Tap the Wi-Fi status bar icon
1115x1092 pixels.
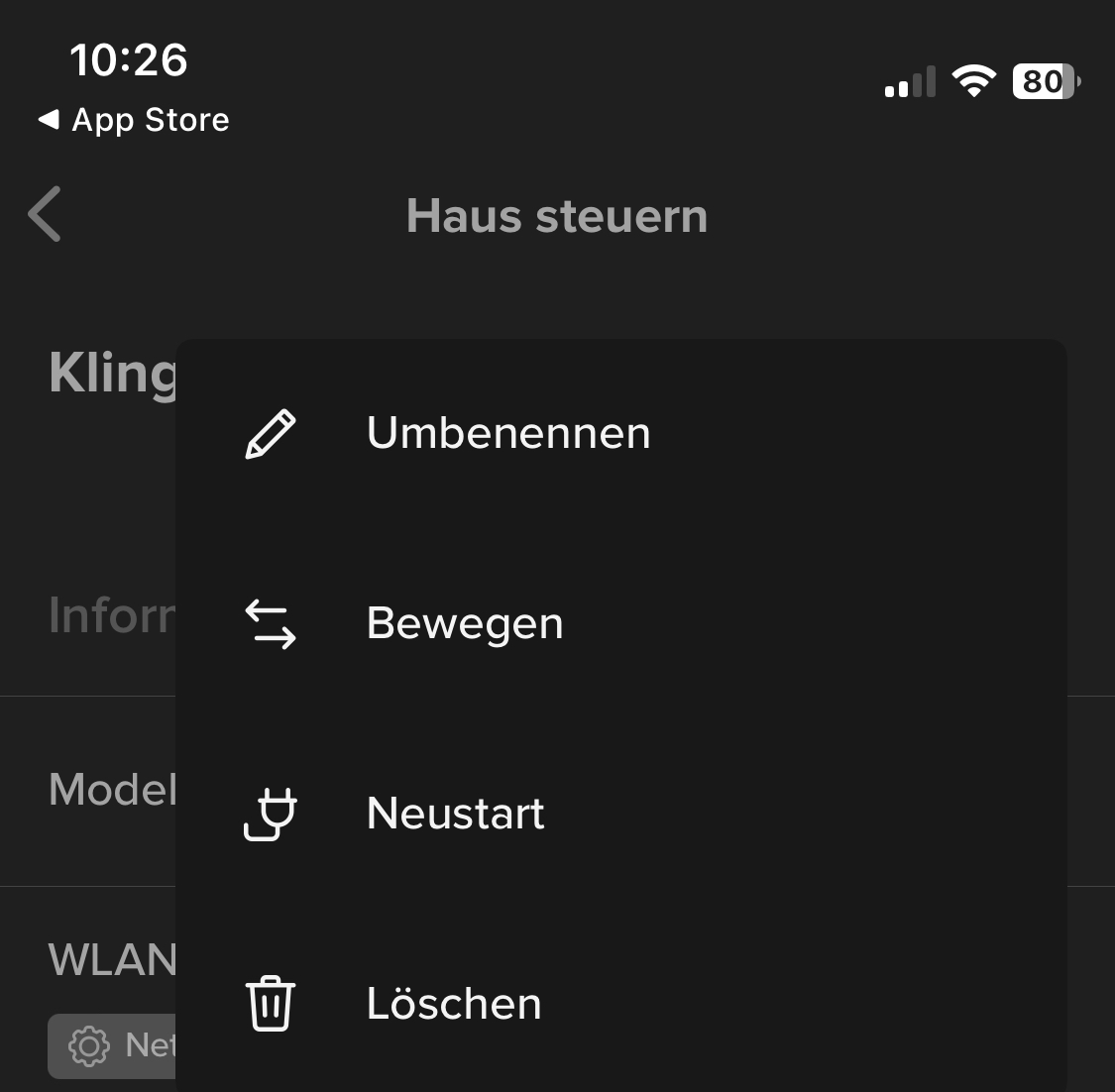973,81
